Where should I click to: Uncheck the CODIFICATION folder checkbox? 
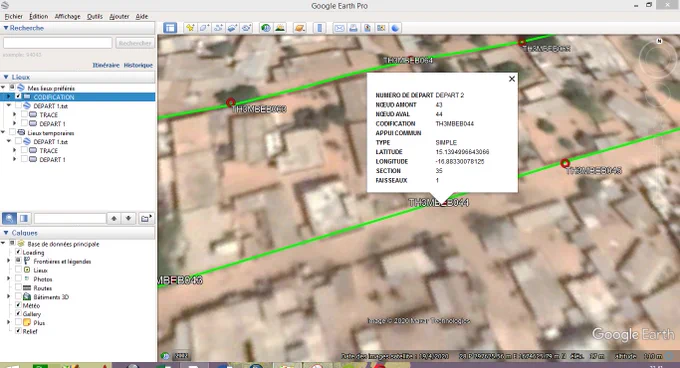(x=18, y=97)
